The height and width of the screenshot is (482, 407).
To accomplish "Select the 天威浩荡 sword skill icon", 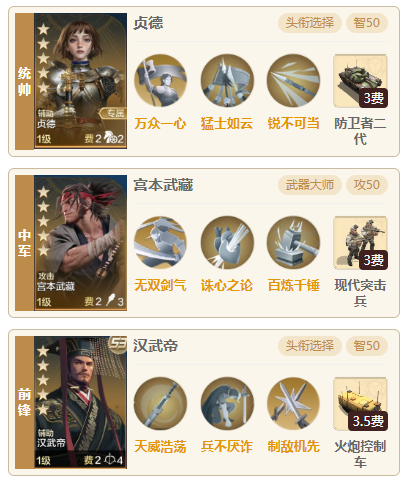I will (160, 404).
